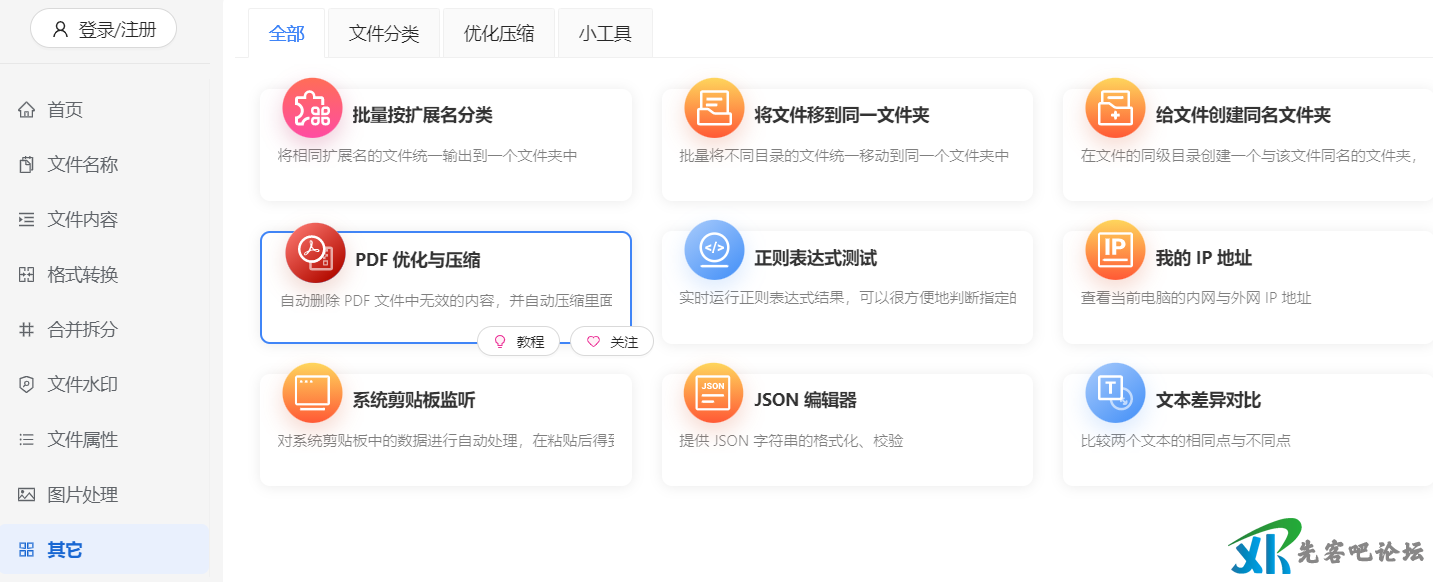Click the create same-name folder icon
This screenshot has height=582, width=1433.
(1115, 108)
